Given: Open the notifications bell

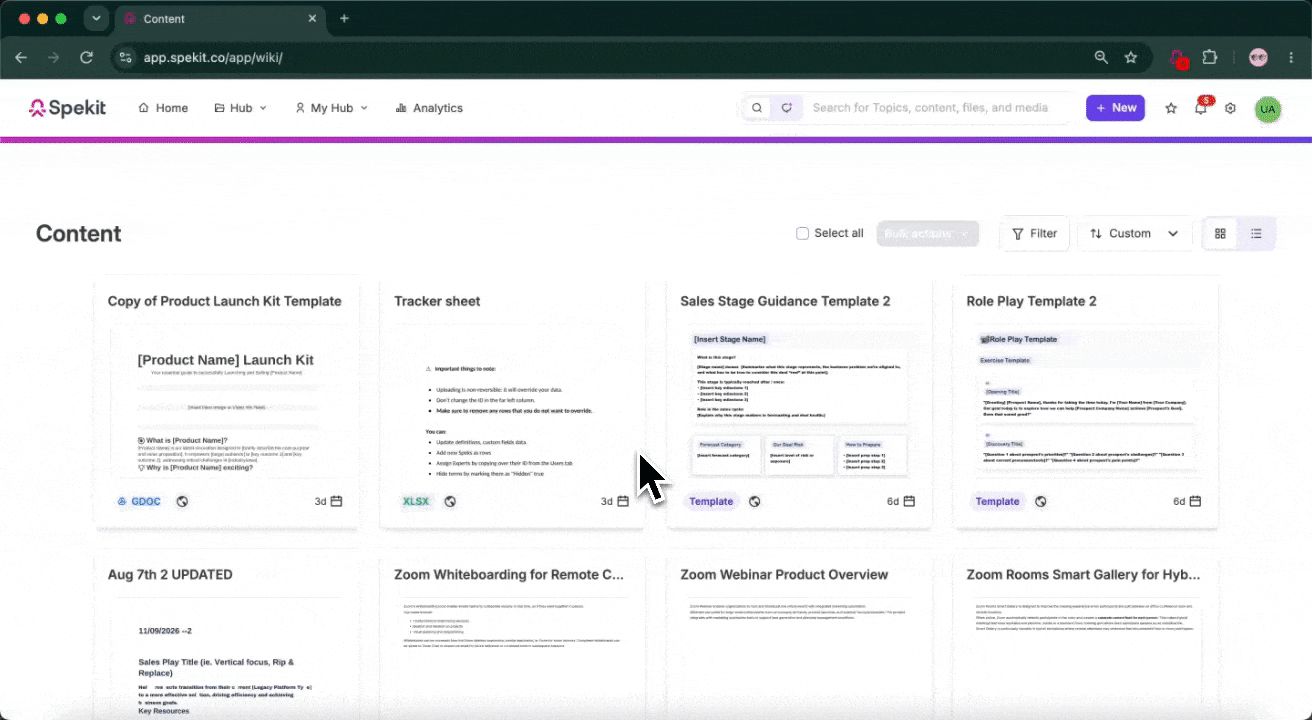Looking at the screenshot, I should [1201, 108].
